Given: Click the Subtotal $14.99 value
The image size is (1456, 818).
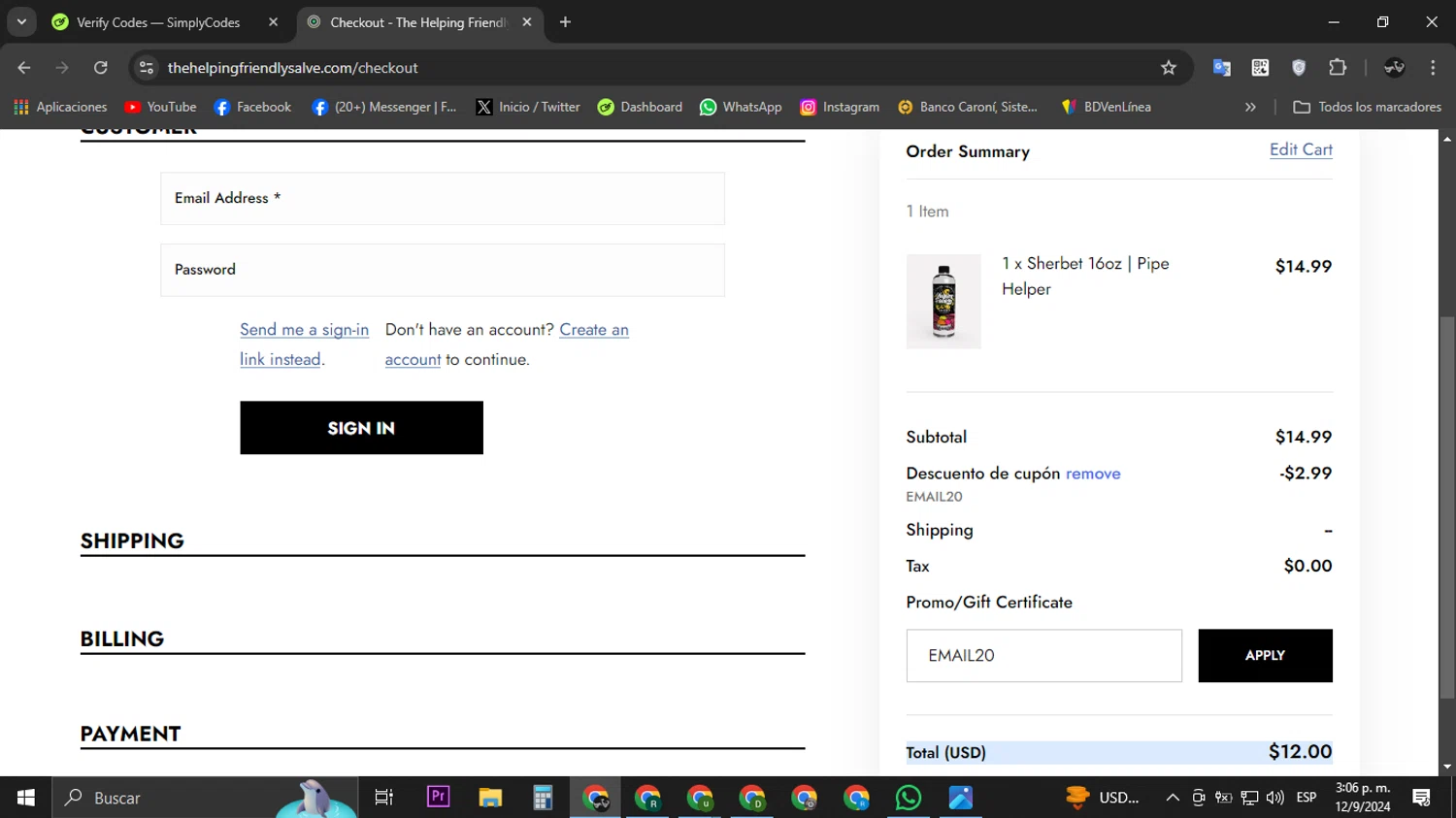Looking at the screenshot, I should tap(1303, 437).
